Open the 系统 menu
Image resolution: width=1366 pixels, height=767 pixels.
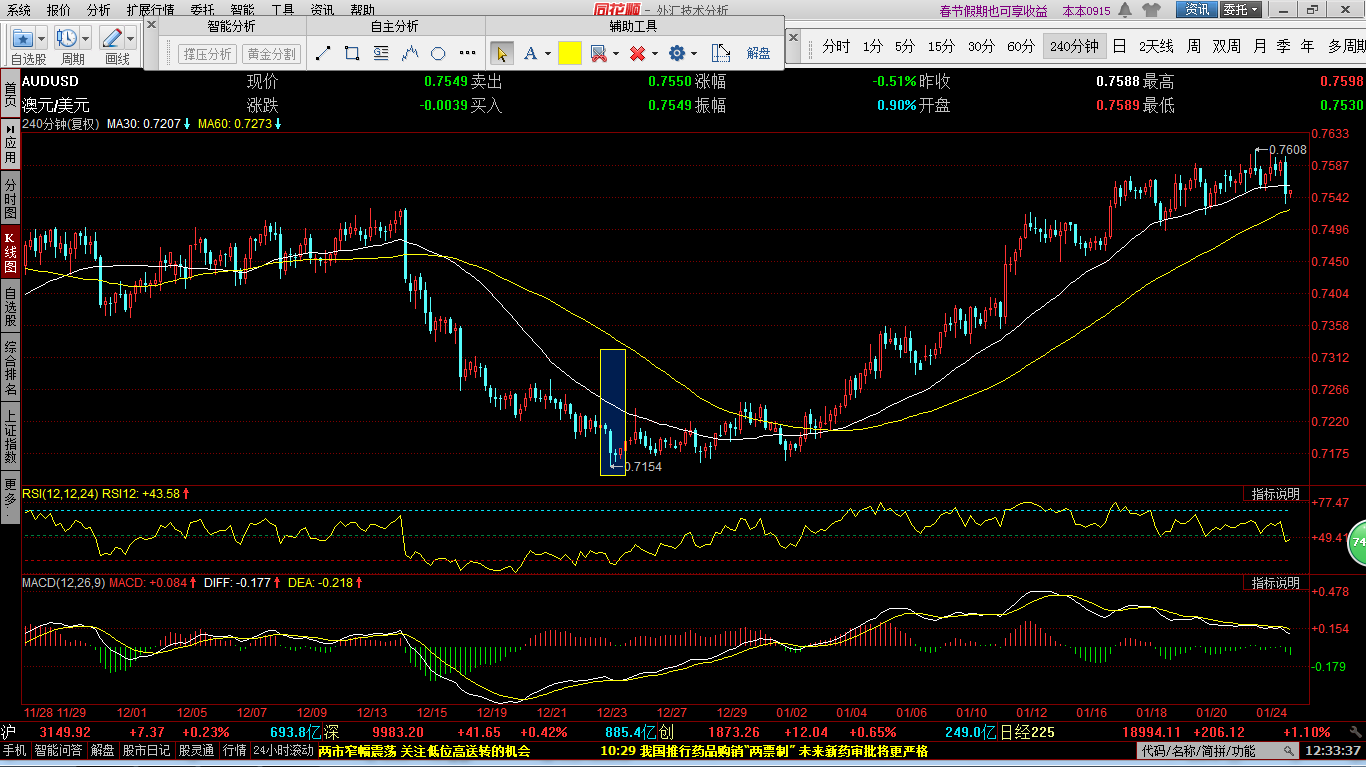[18, 10]
